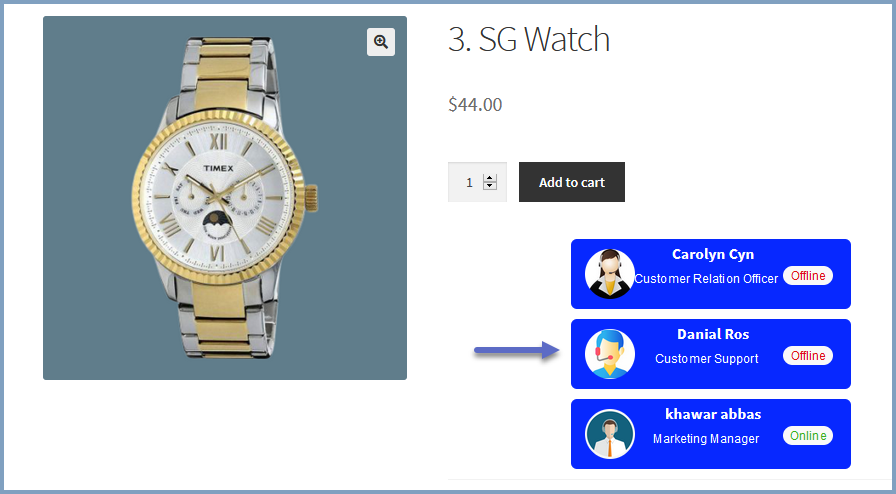
Task: Click the Add to cart button
Action: click(x=571, y=182)
